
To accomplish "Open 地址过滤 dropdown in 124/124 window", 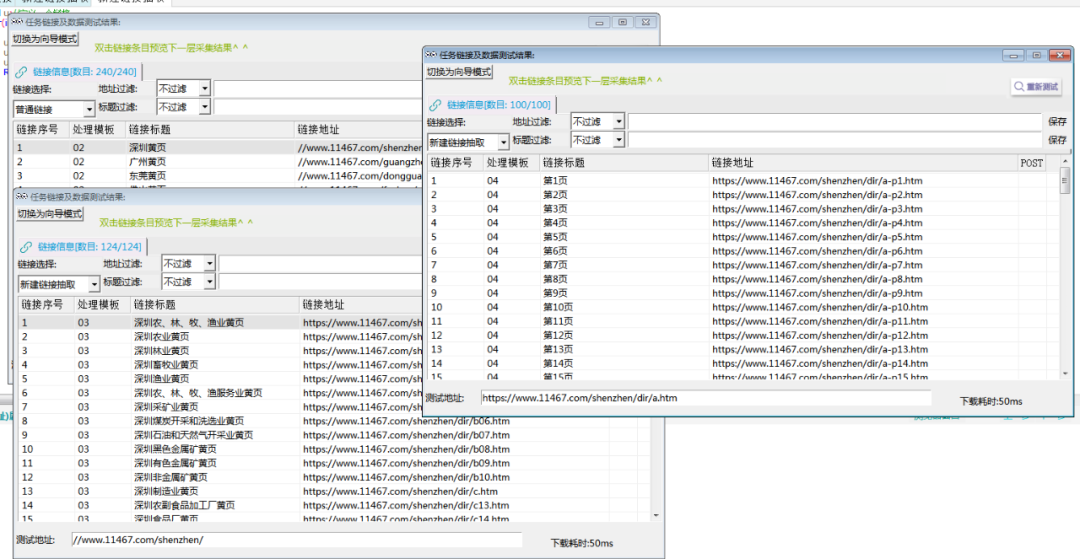I will click(x=209, y=264).
